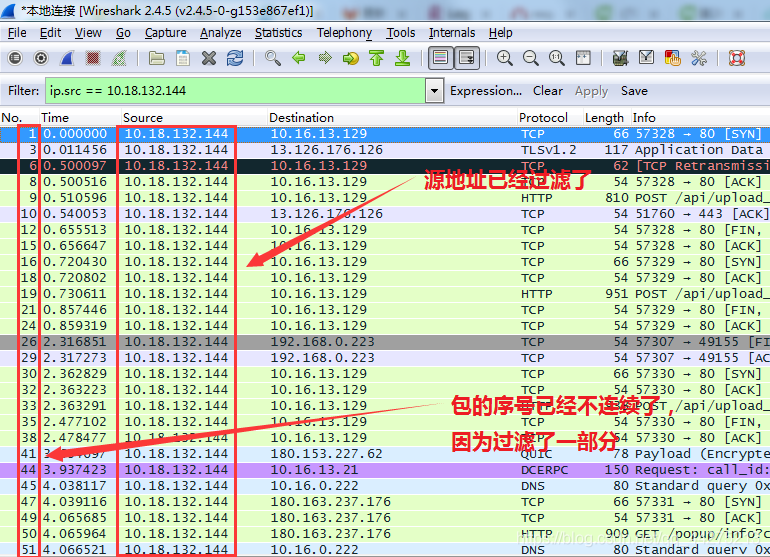Click the display filter input field
The width and height of the screenshot is (770, 557).
tap(235, 91)
